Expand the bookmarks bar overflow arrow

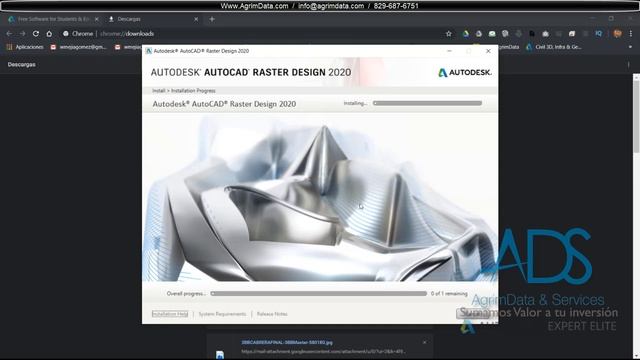point(630,47)
